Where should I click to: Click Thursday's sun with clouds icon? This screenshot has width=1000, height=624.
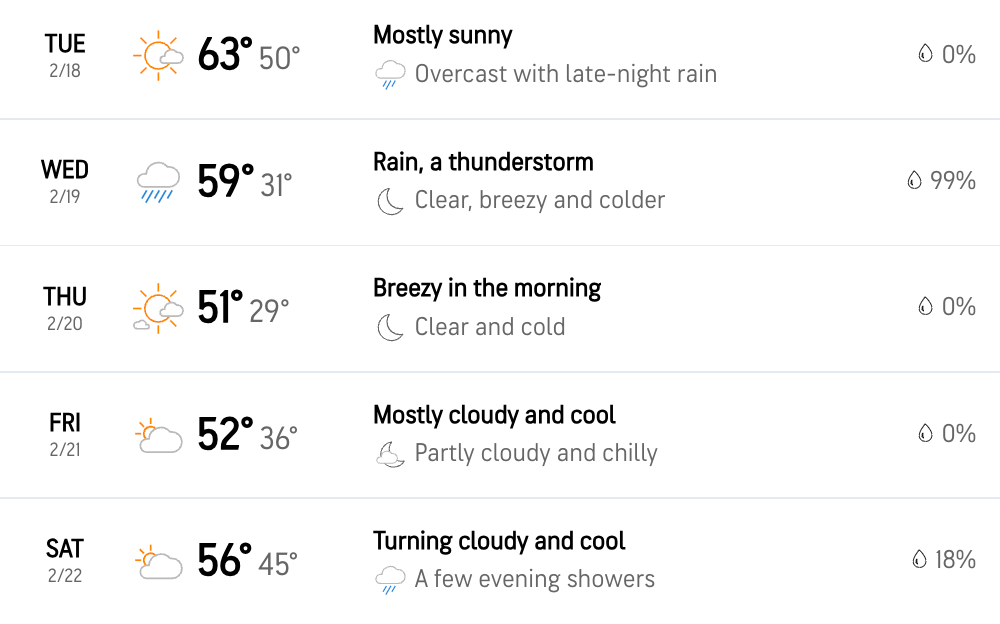158,309
